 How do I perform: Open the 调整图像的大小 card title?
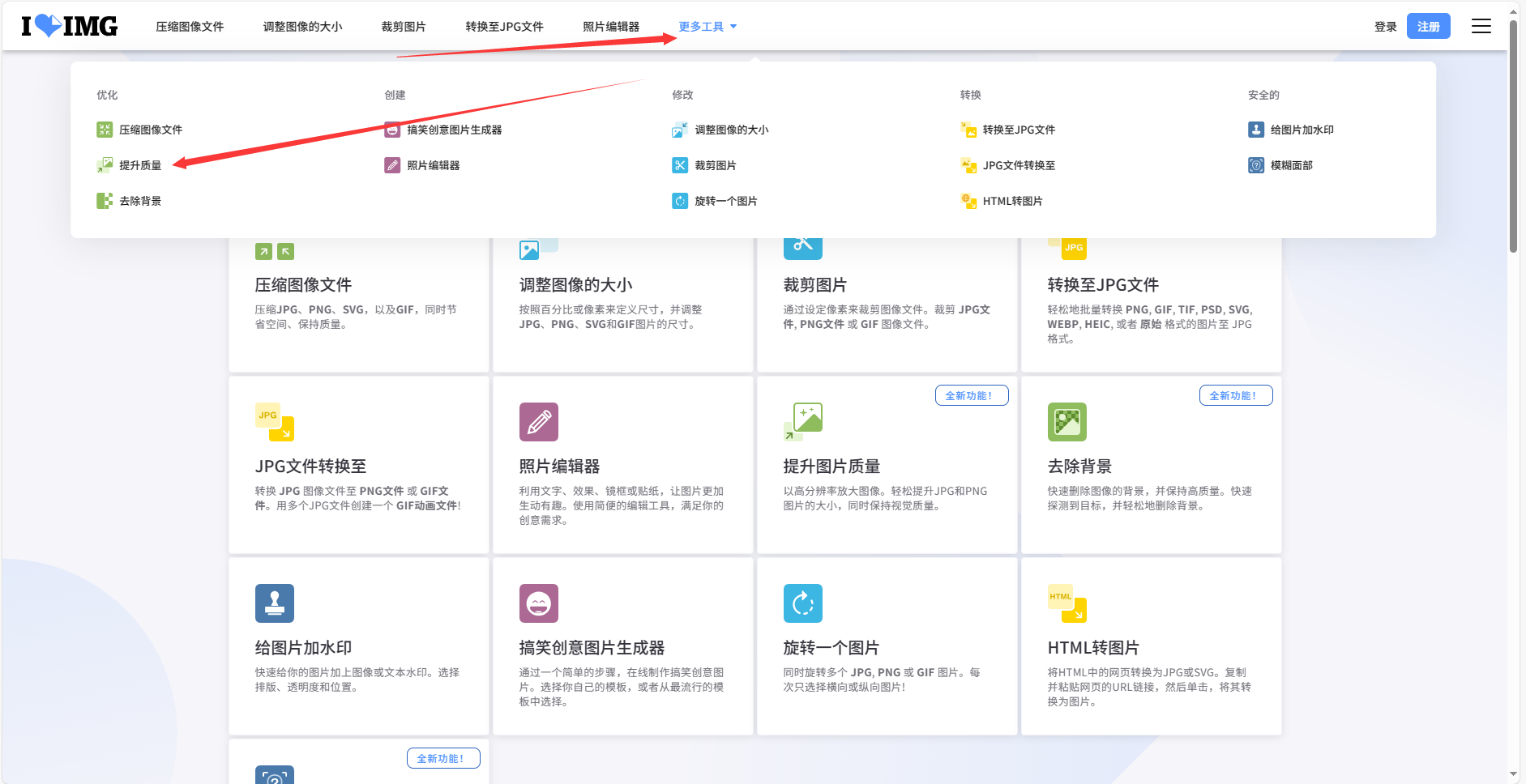click(x=575, y=285)
